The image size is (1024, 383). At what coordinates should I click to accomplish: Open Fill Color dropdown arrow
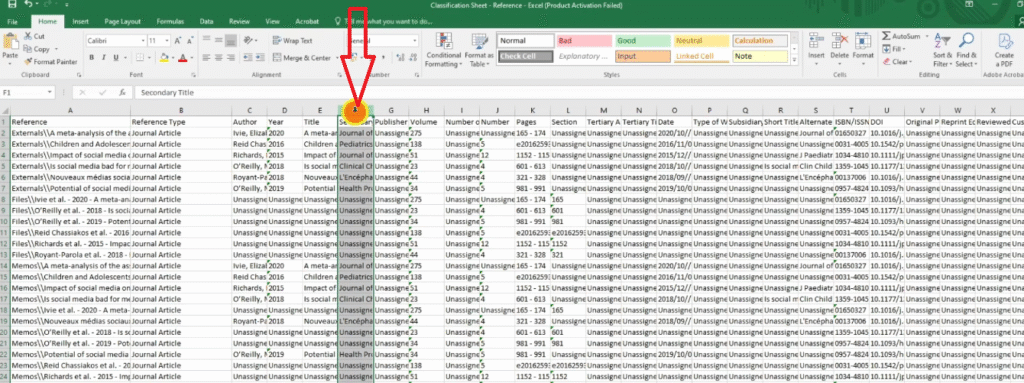point(172,58)
